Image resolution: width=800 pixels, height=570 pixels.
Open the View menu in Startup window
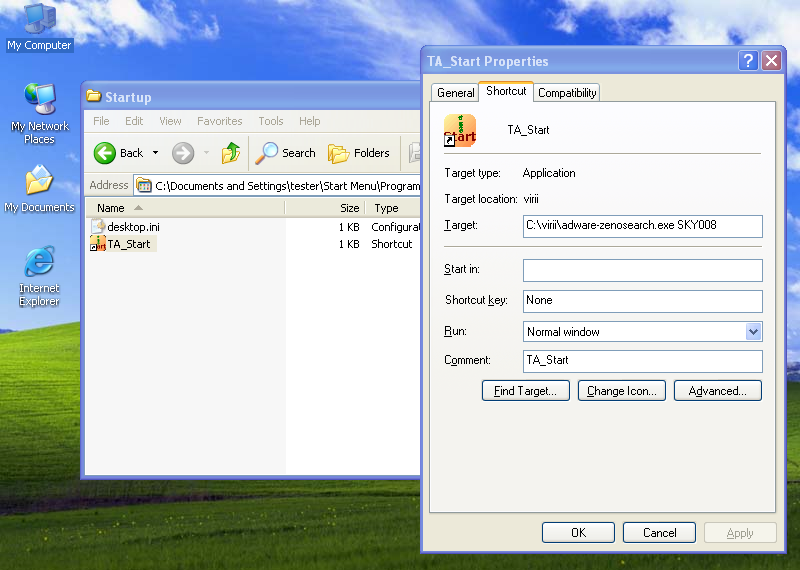pyautogui.click(x=170, y=121)
